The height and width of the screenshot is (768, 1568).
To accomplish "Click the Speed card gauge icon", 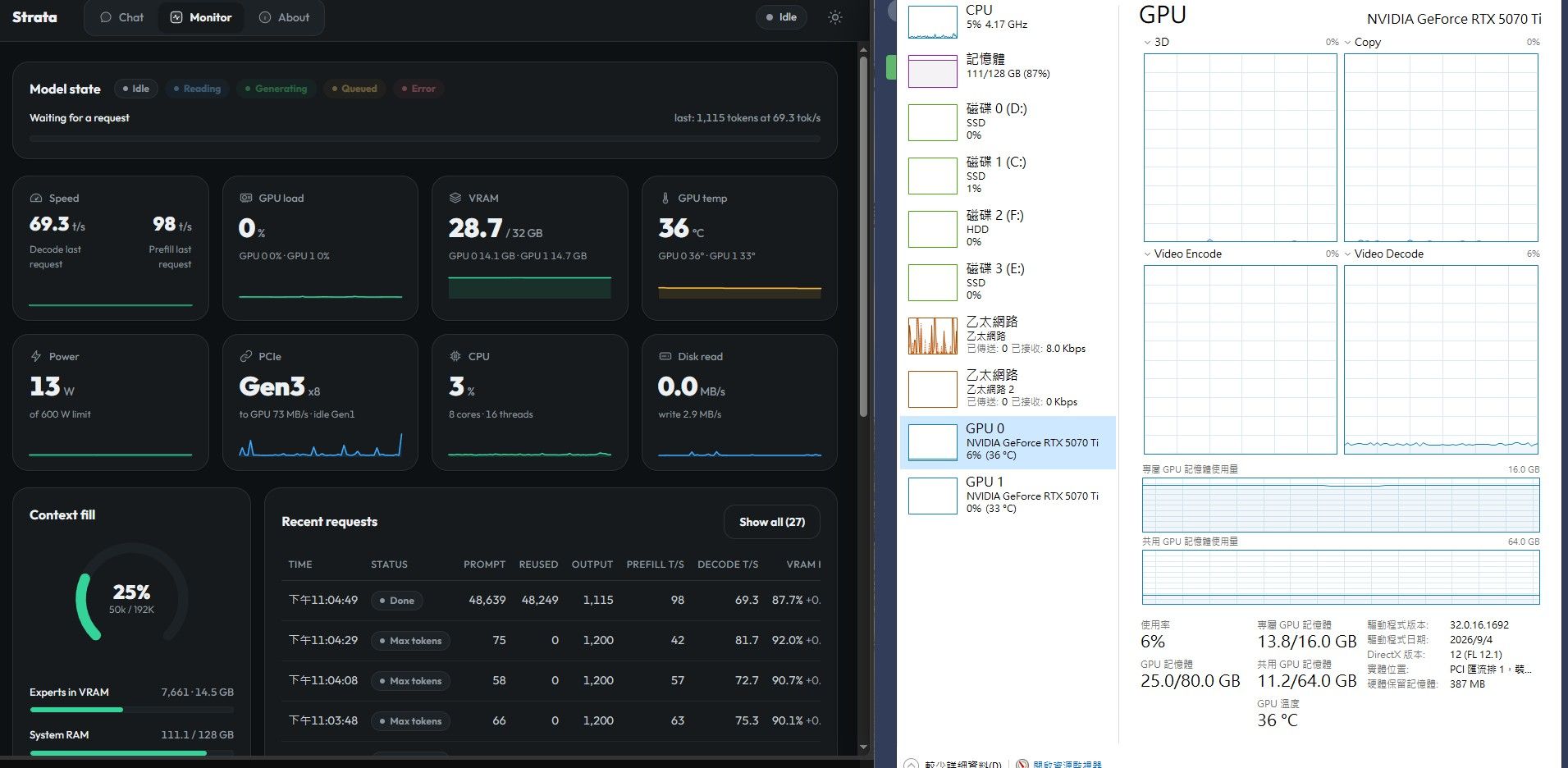I will click(36, 199).
